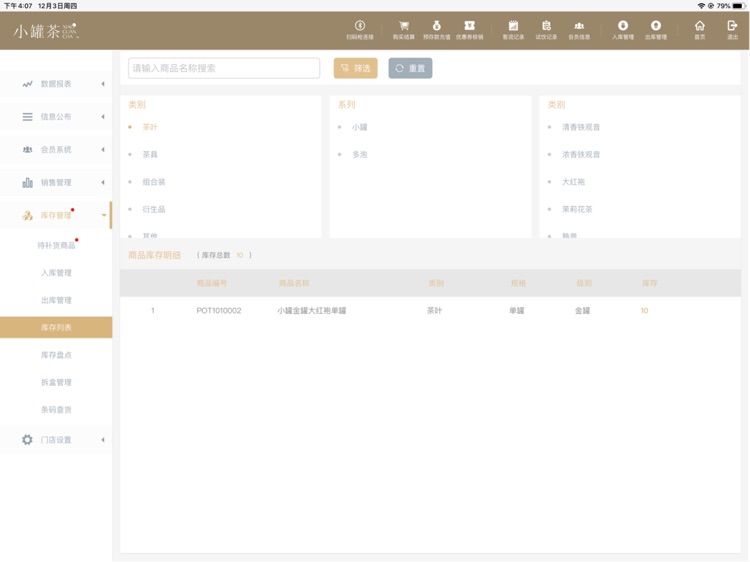
Task: Open 库存盘点 submenu item
Action: point(56,355)
